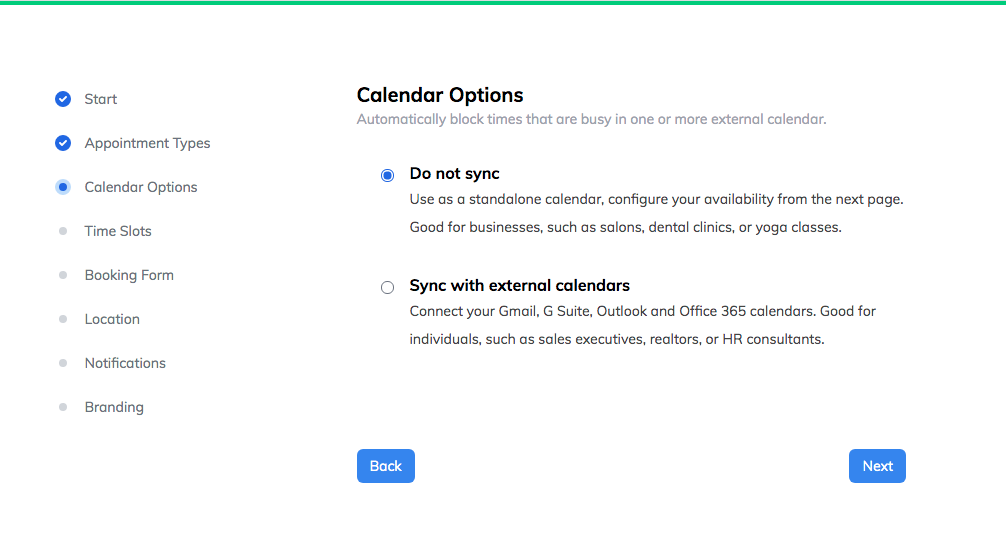
Task: Click the active Calendar Options step dot
Action: 63,187
